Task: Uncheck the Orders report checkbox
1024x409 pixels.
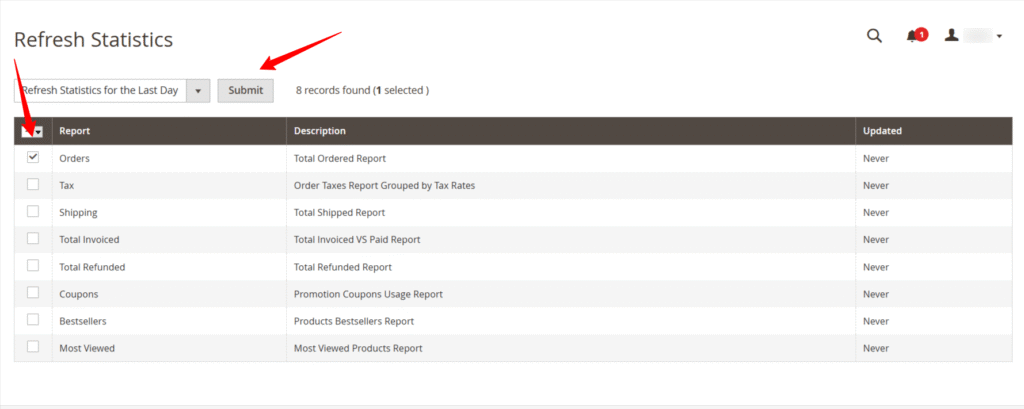Action: 33,158
